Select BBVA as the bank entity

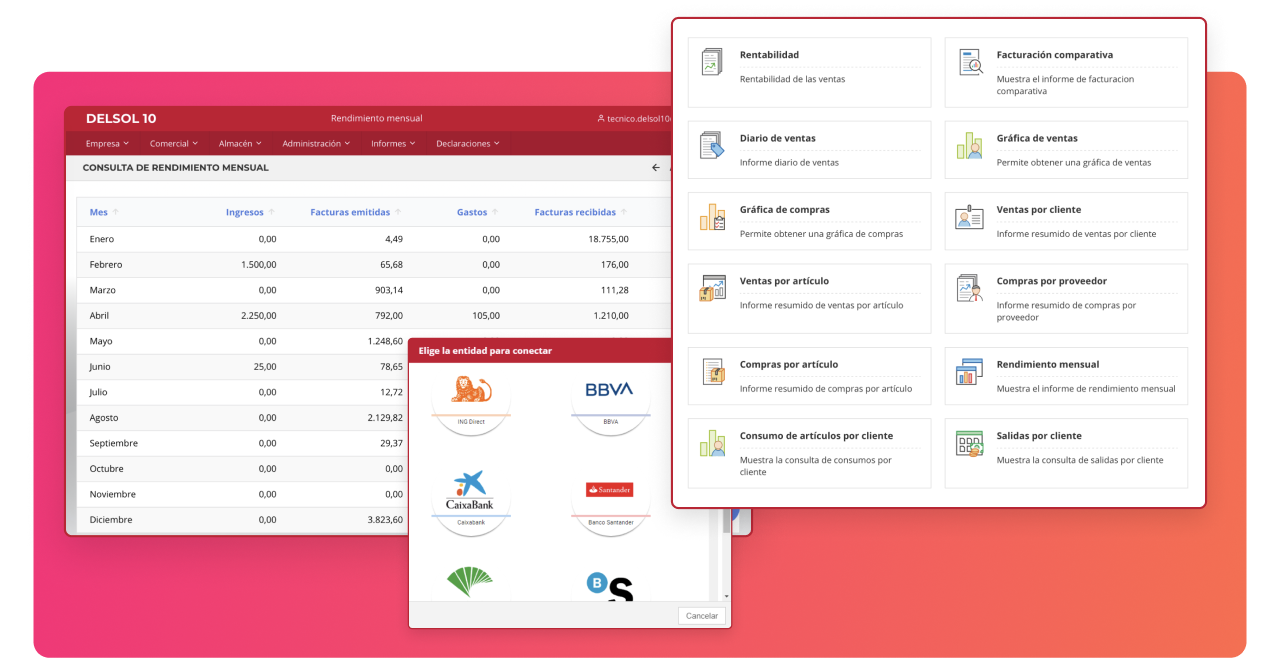point(610,393)
